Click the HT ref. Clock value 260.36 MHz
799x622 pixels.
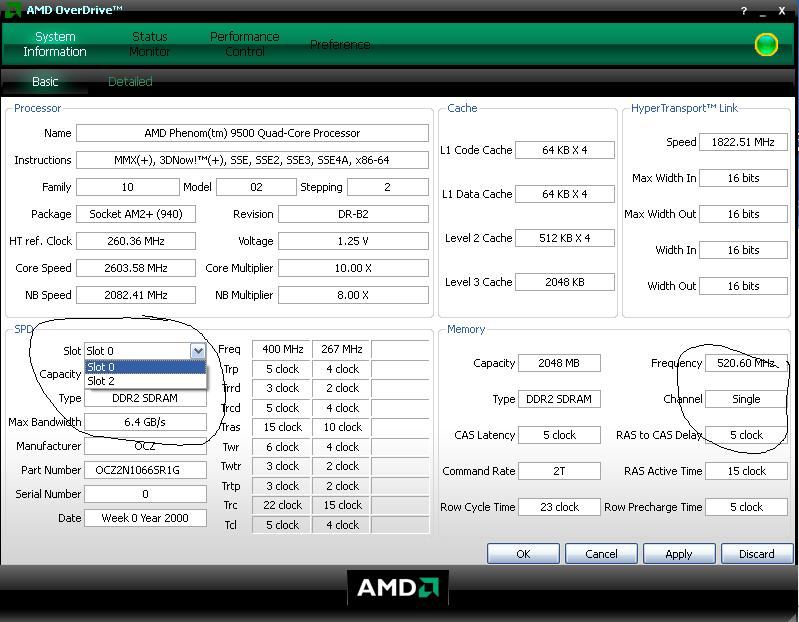pyautogui.click(x=136, y=241)
